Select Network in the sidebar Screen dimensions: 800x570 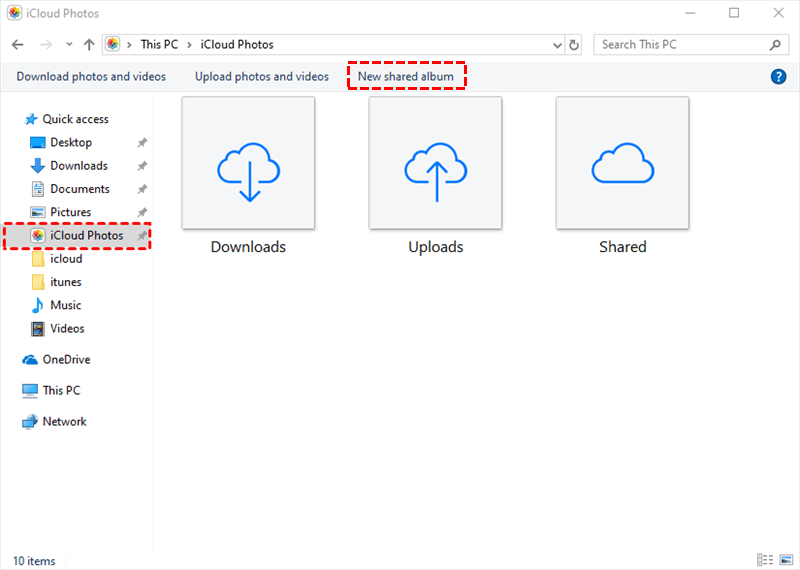tap(64, 422)
